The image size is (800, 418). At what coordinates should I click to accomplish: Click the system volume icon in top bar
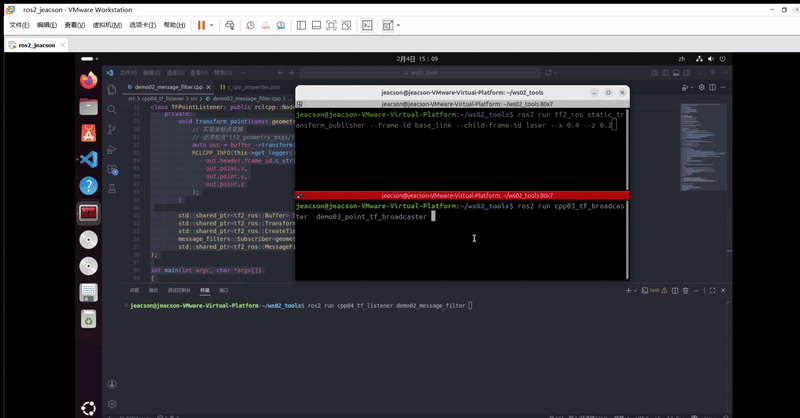(x=711, y=59)
